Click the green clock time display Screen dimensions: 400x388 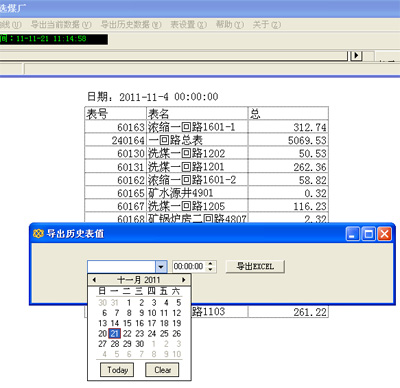(54, 39)
